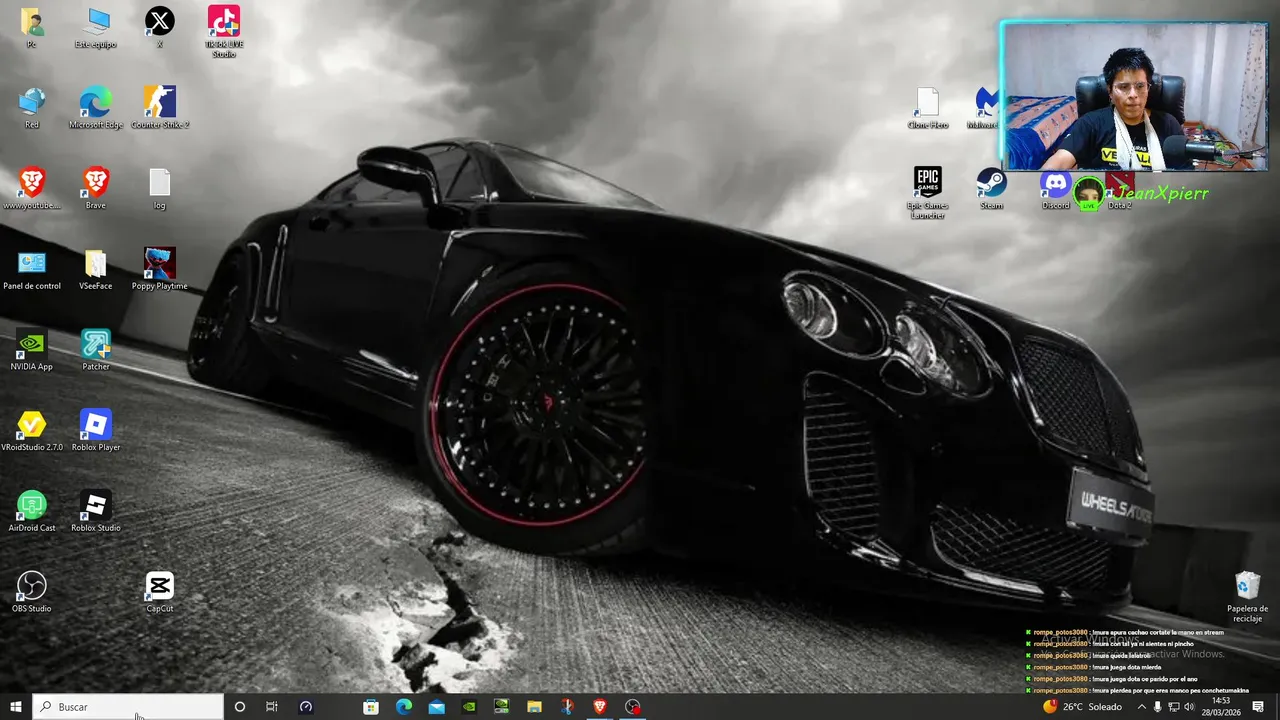
Task: Open Panel de control icon
Action: click(32, 270)
